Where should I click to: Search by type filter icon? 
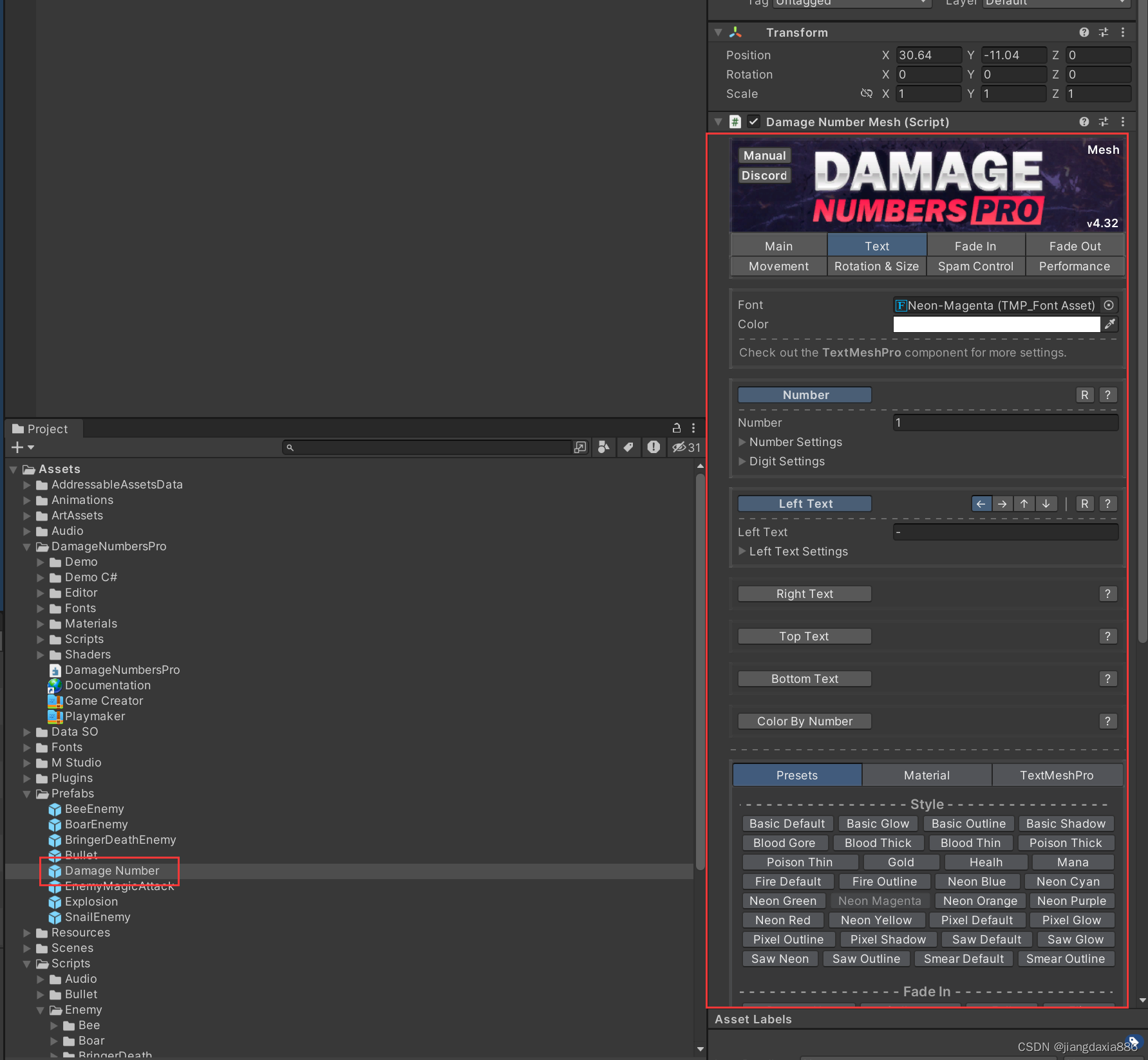click(603, 447)
